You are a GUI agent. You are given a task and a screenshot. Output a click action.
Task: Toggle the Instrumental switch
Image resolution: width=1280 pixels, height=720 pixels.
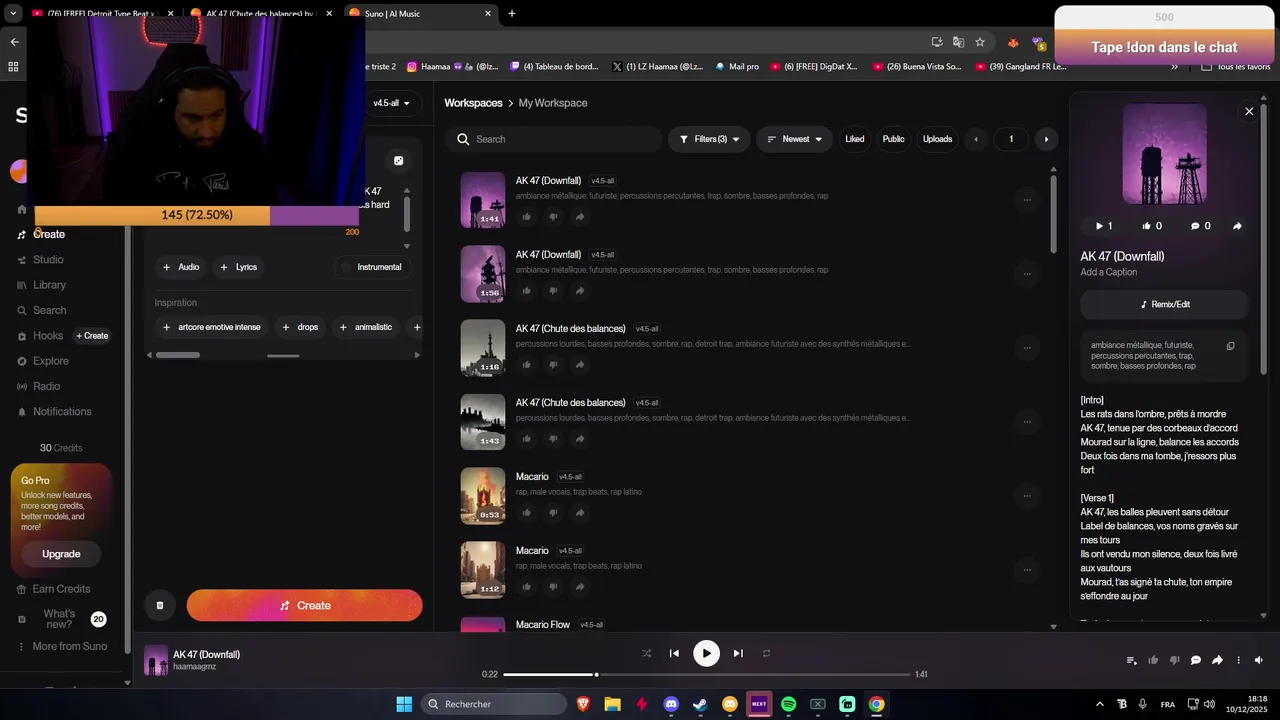click(x=371, y=267)
